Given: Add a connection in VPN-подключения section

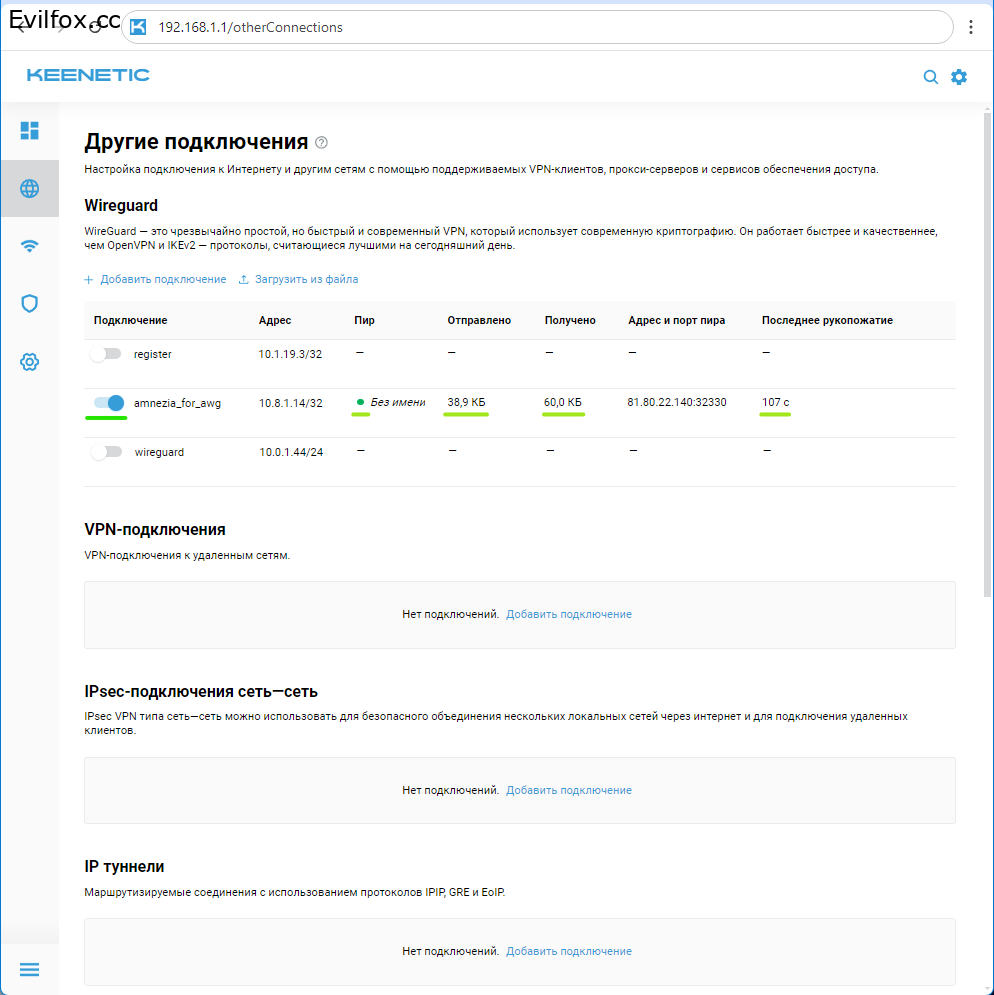Looking at the screenshot, I should (x=569, y=614).
